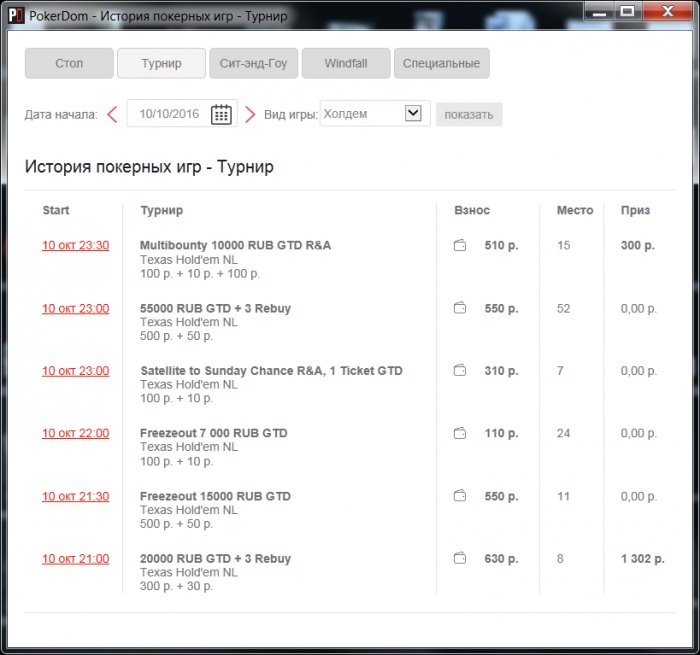Click the 510 р. buy-in value
700x655 pixels.
coord(501,245)
